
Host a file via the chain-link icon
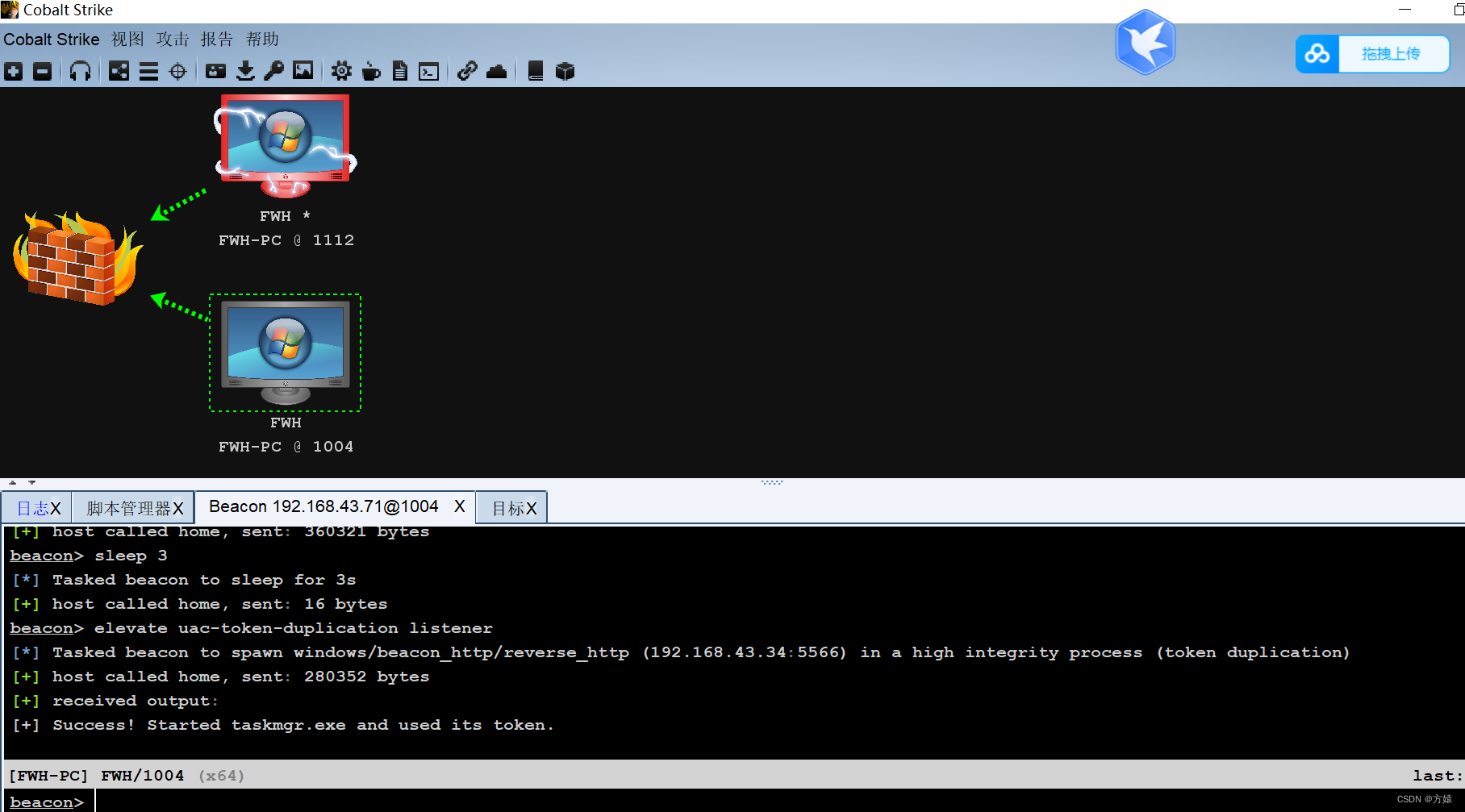[467, 72]
